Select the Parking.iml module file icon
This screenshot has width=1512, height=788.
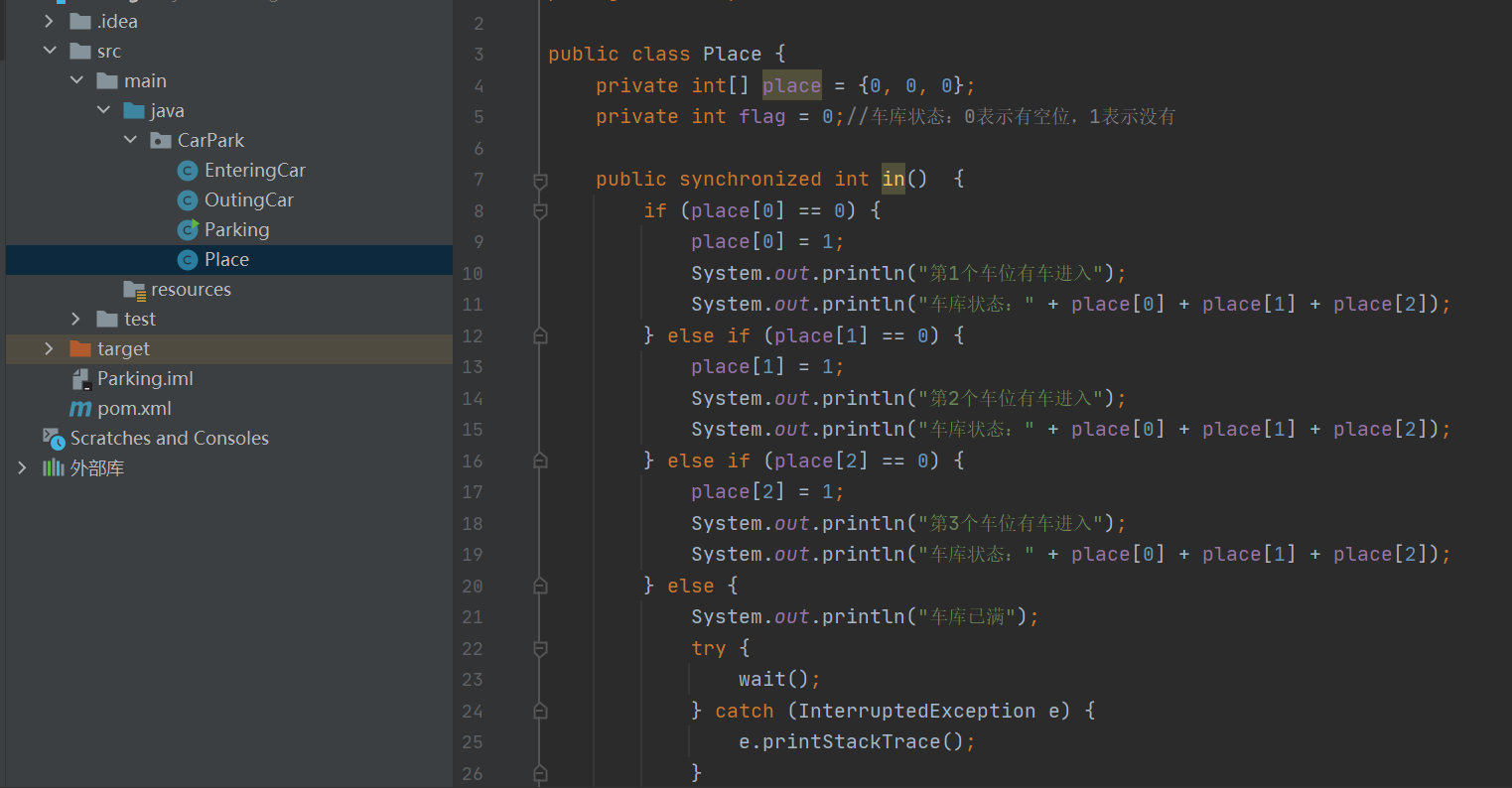coord(81,378)
